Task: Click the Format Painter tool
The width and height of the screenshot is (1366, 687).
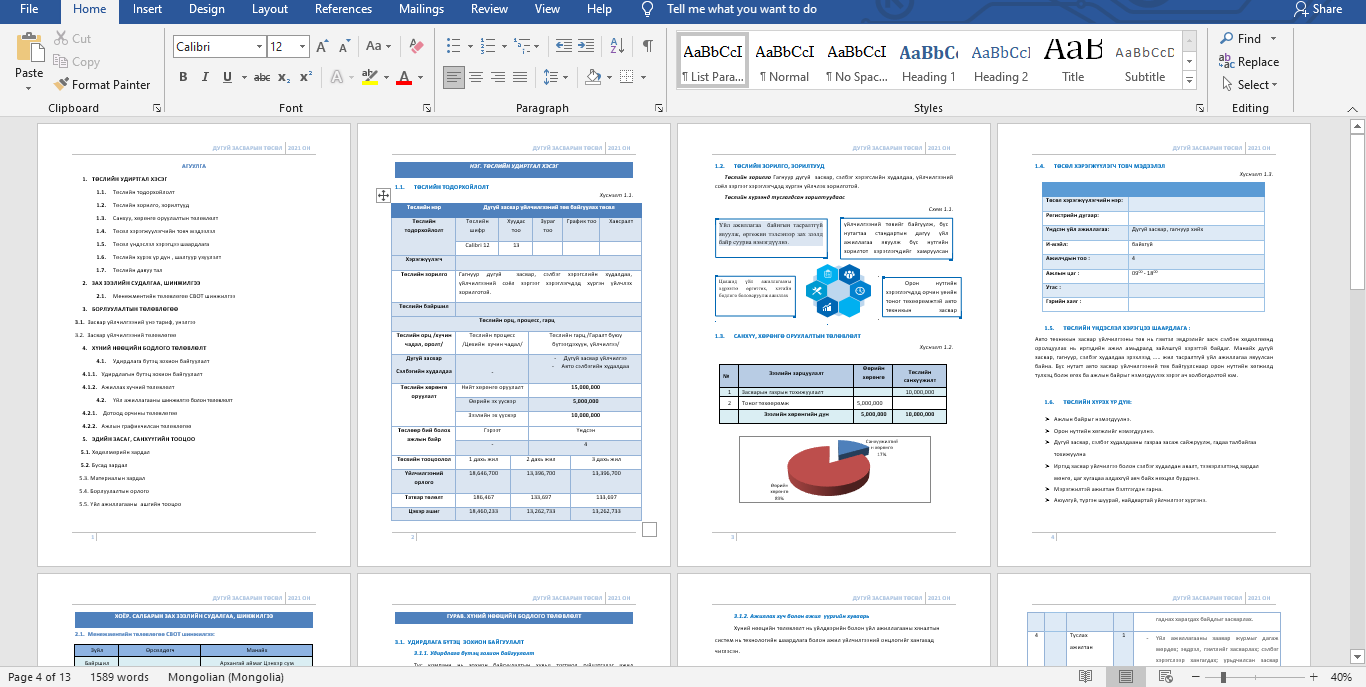Action: 101,85
